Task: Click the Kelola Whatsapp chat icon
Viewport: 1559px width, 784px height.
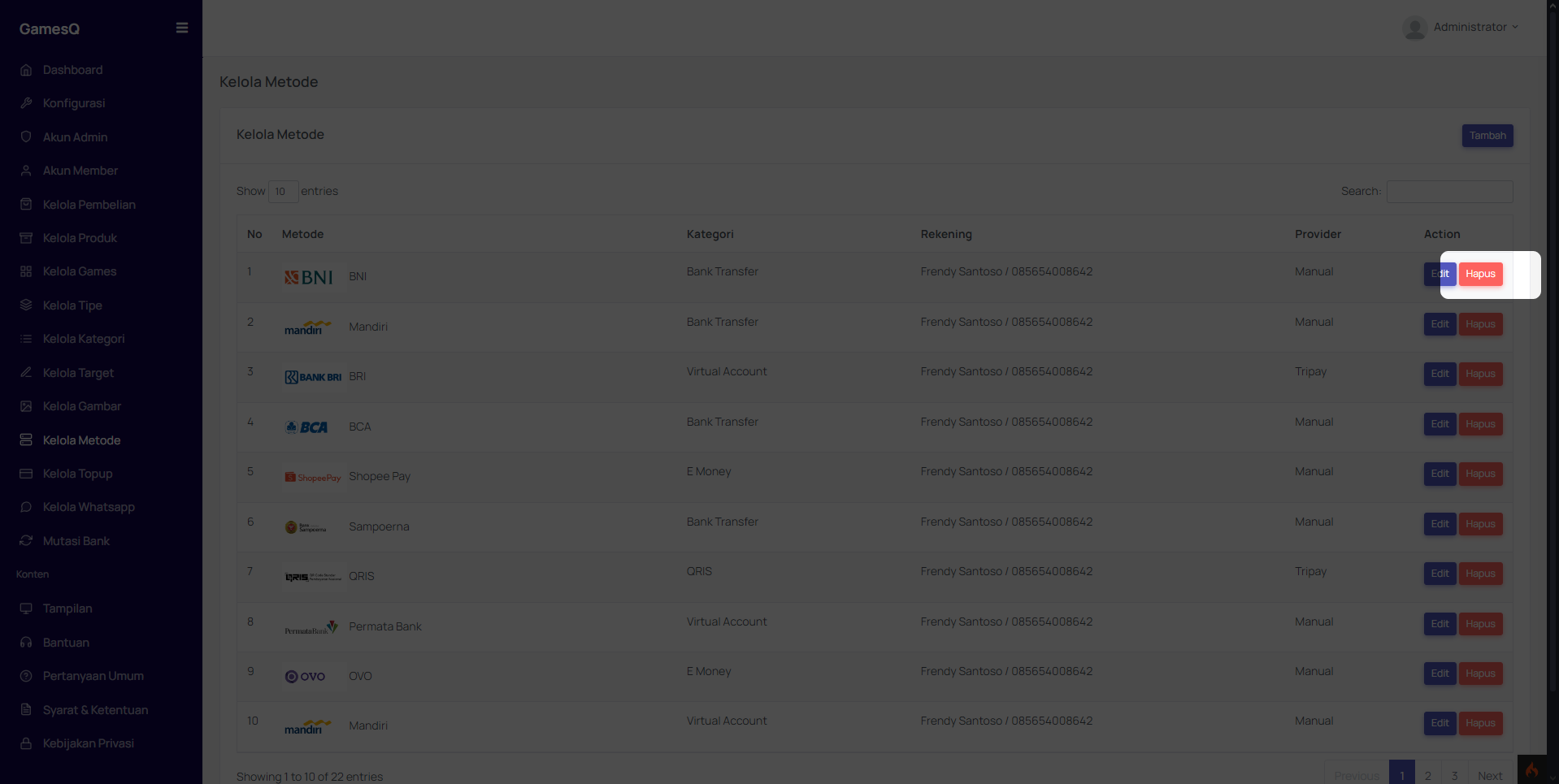Action: [26, 507]
